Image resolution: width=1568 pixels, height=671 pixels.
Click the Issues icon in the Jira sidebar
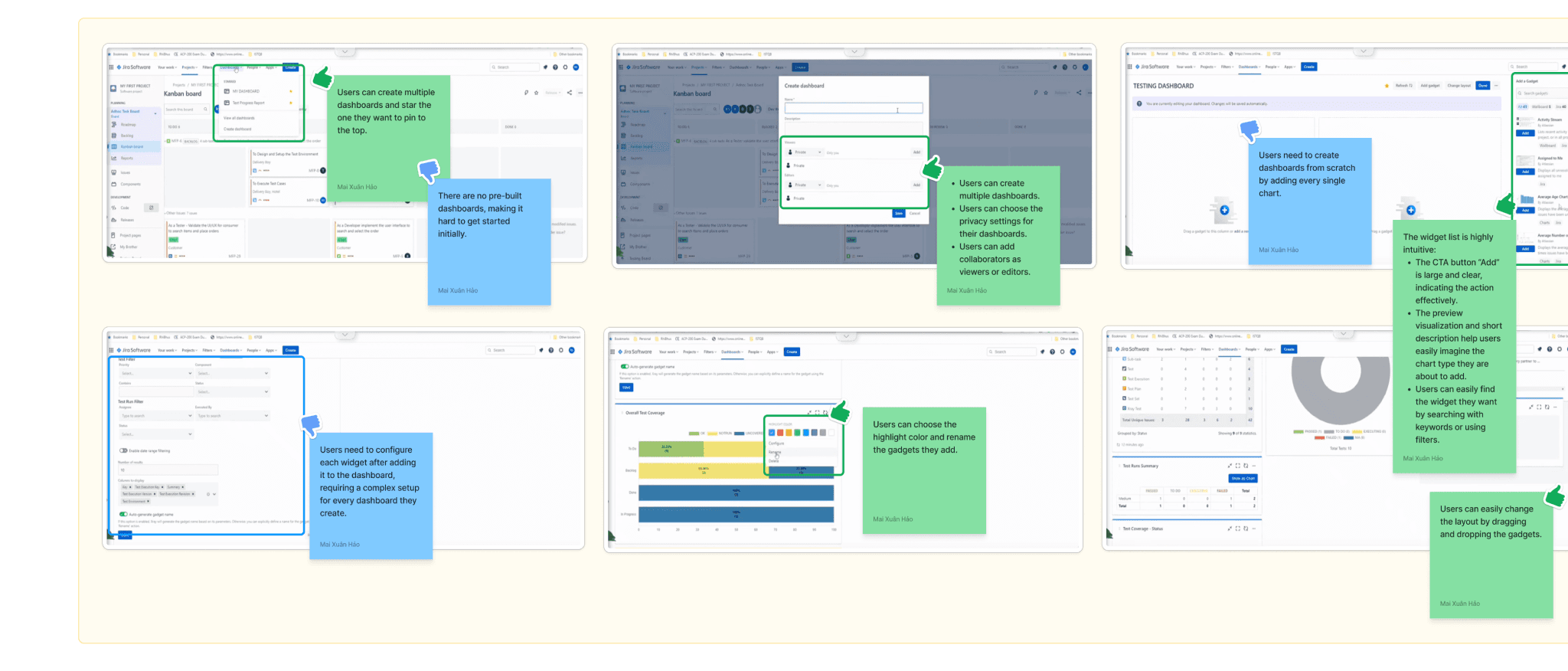(x=114, y=172)
